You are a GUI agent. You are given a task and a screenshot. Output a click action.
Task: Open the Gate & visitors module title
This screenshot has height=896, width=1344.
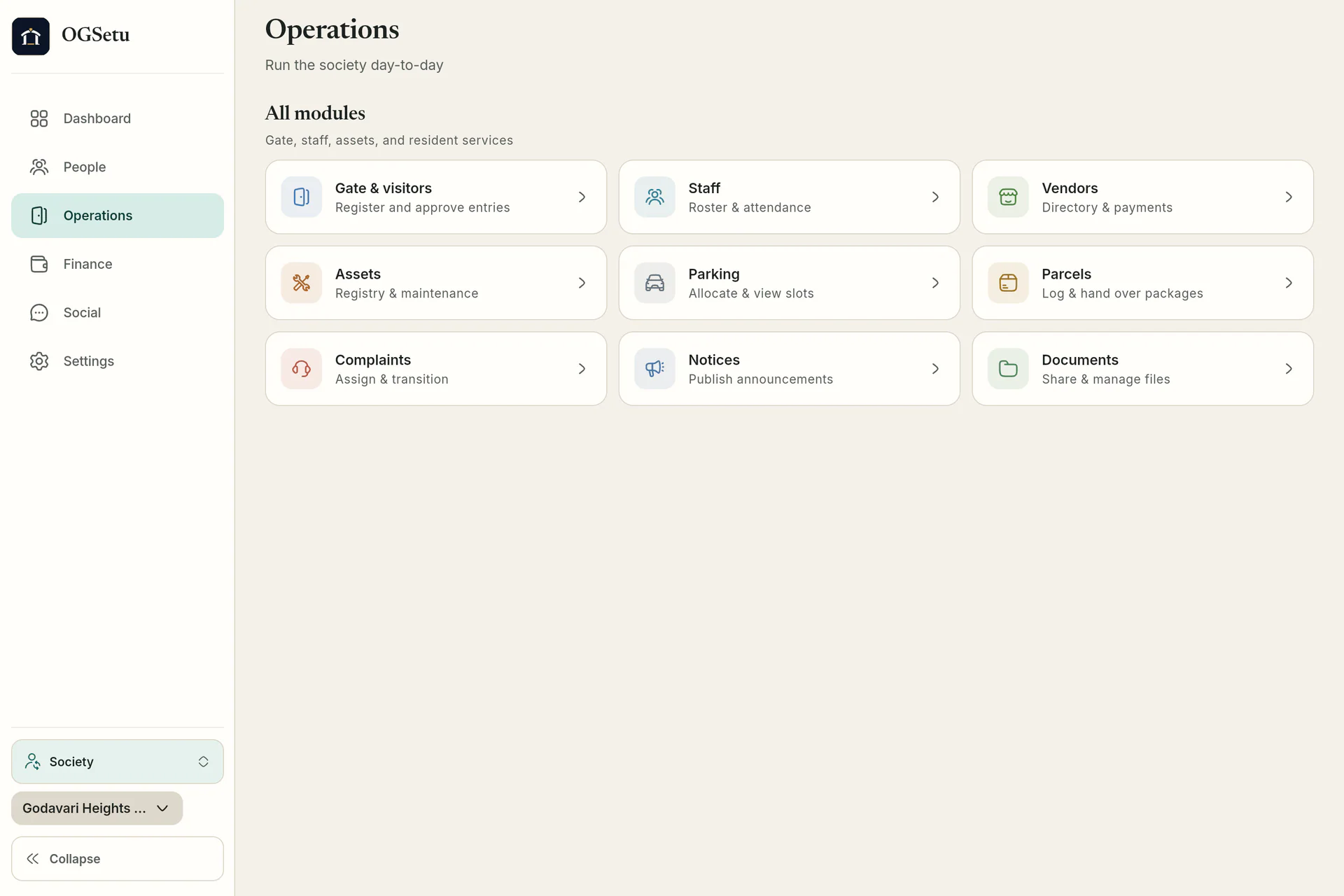pyautogui.click(x=384, y=188)
